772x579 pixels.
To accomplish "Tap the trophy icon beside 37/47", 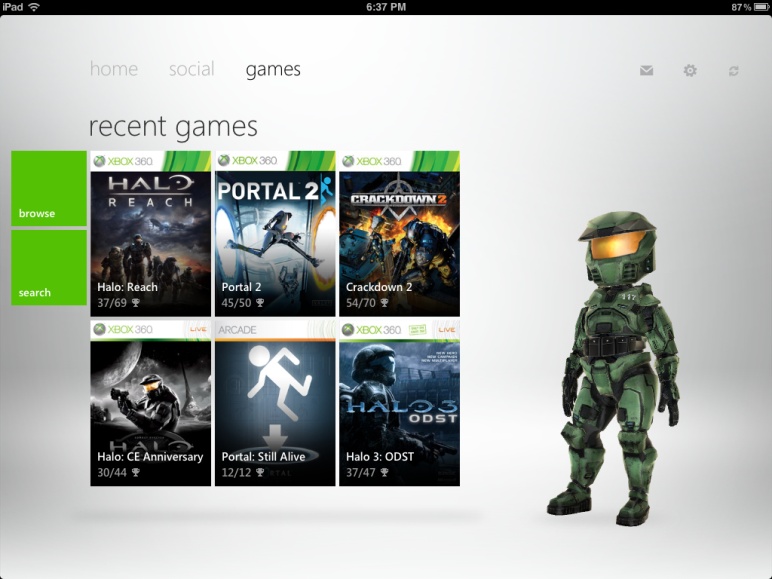I will tap(384, 473).
